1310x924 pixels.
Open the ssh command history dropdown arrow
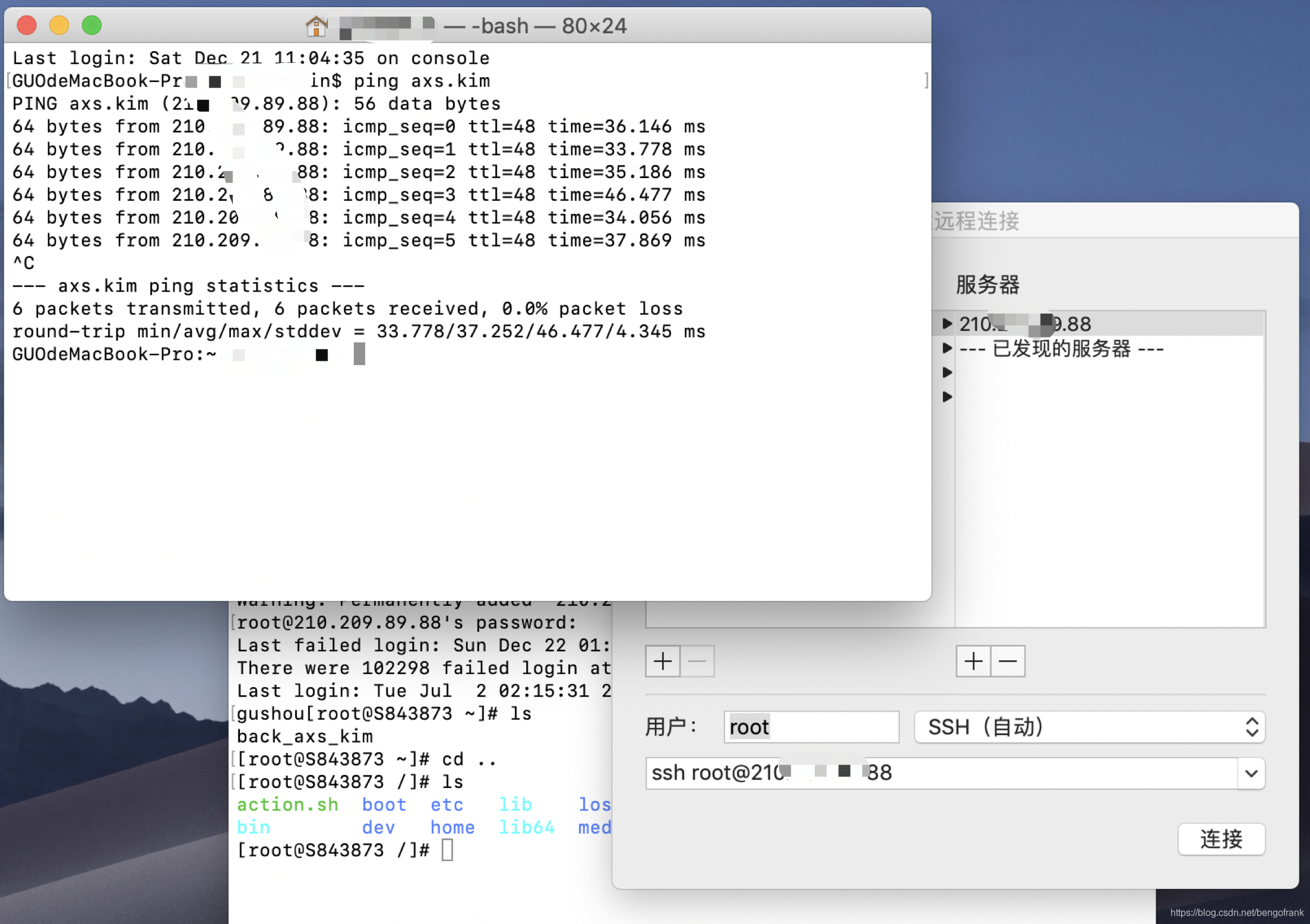coord(1251,773)
